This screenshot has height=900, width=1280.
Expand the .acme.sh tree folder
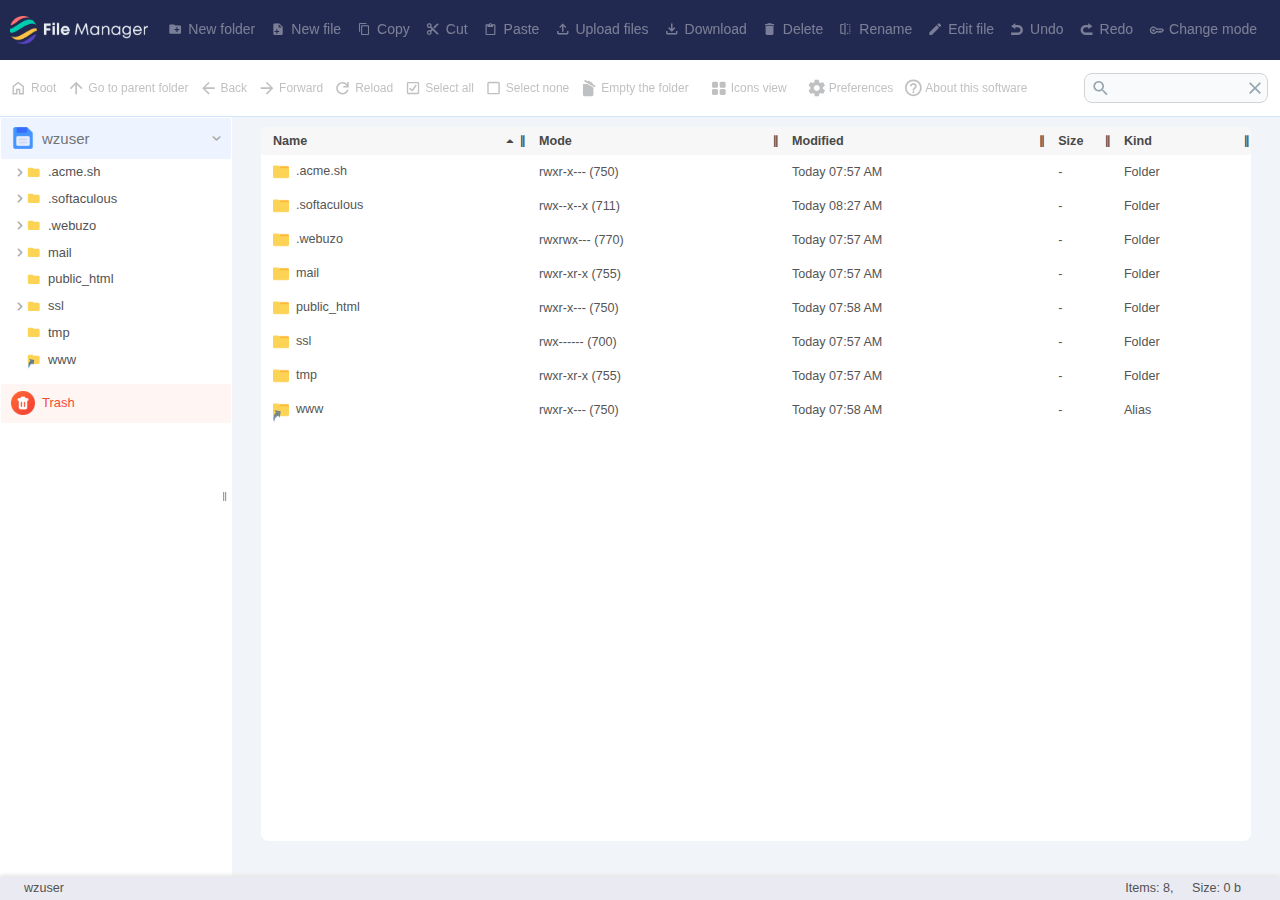(19, 172)
